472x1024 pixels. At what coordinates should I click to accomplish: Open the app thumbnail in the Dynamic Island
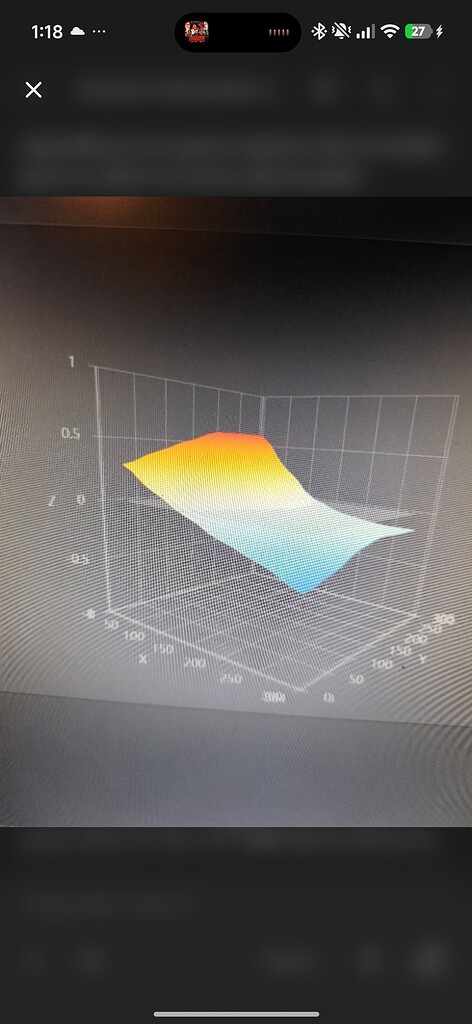(197, 31)
